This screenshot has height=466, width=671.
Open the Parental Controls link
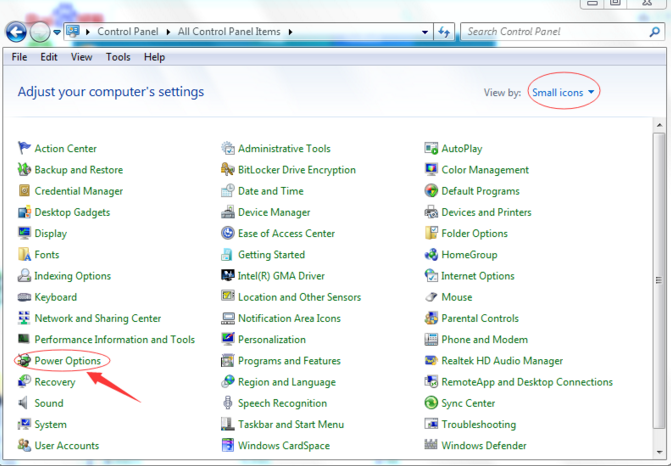480,318
